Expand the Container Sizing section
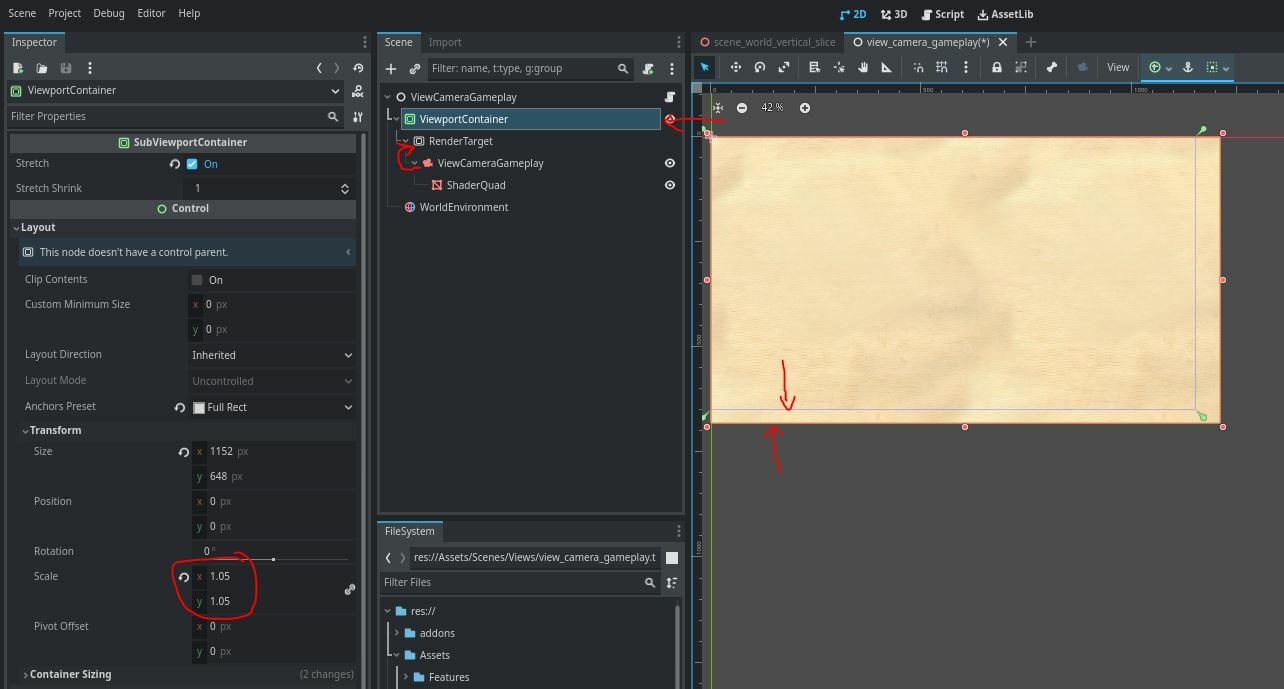Viewport: 1284px width, 689px height. tap(70, 674)
